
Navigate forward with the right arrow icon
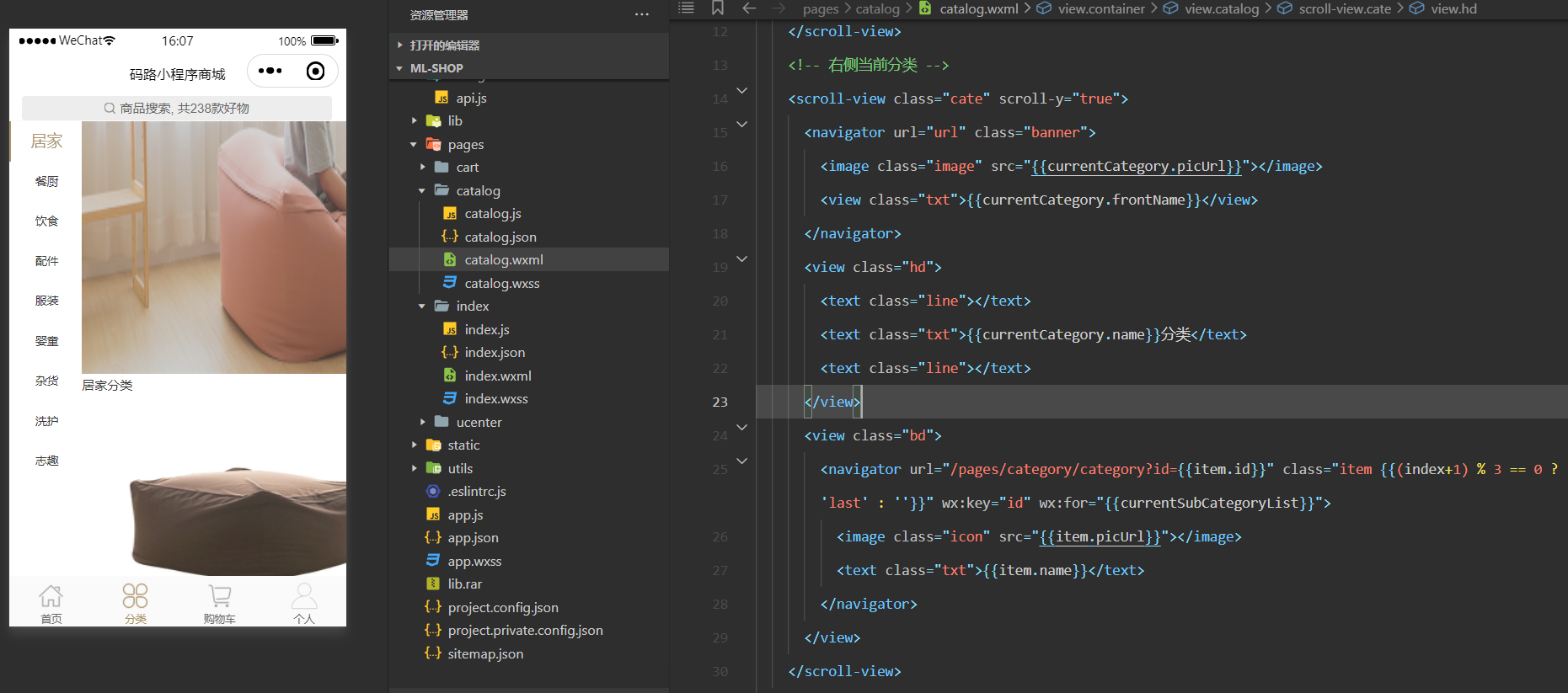(x=779, y=8)
